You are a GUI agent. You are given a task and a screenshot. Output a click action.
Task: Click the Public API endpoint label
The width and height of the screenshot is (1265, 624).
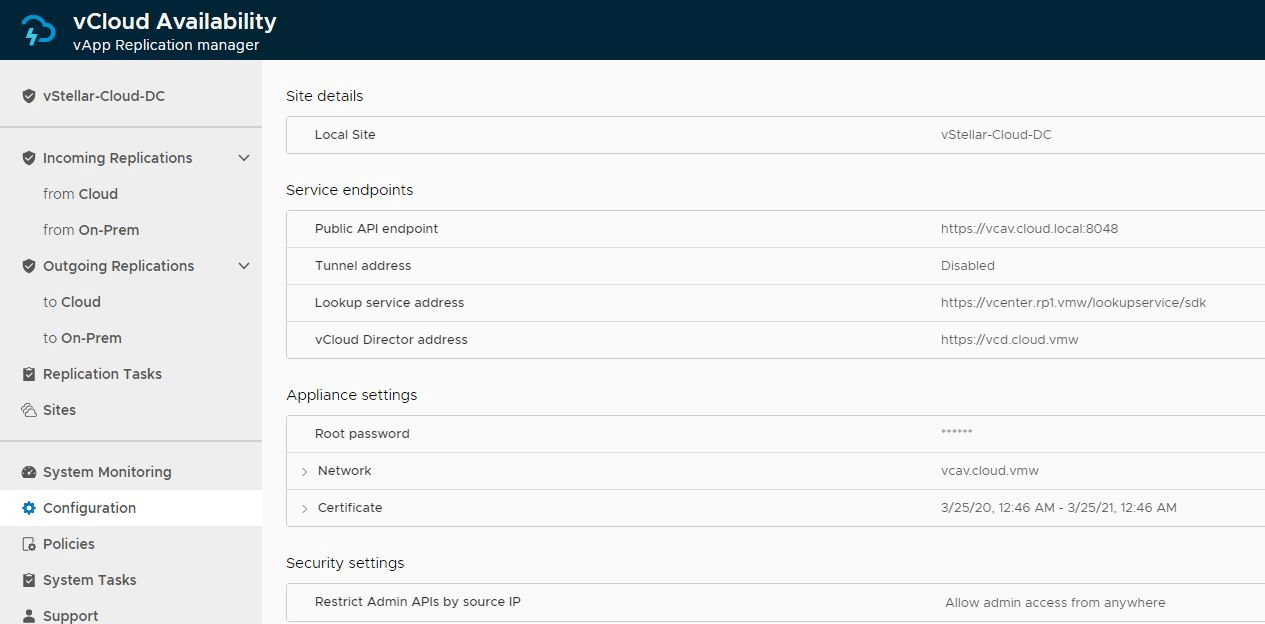(x=376, y=229)
